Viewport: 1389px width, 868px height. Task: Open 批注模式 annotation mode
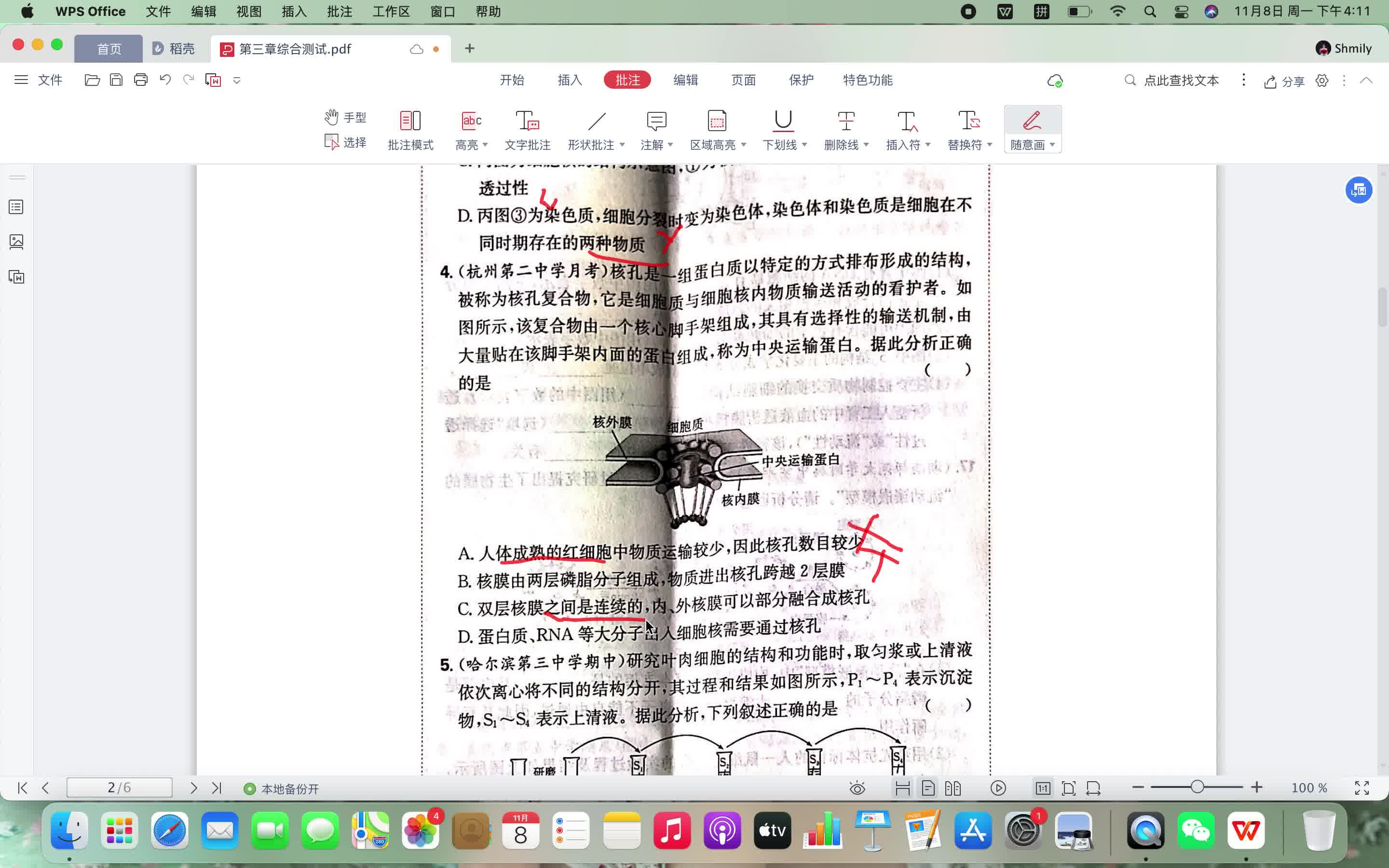pyautogui.click(x=410, y=130)
